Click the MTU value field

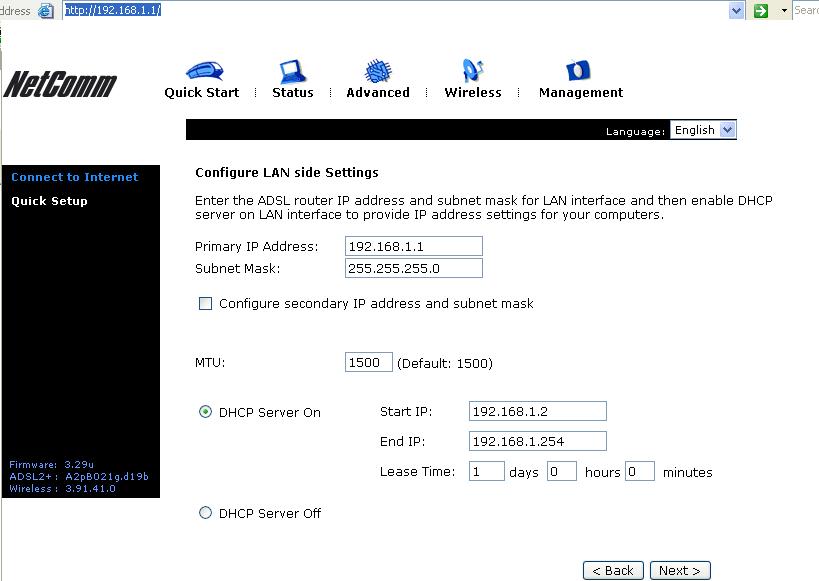(x=369, y=362)
